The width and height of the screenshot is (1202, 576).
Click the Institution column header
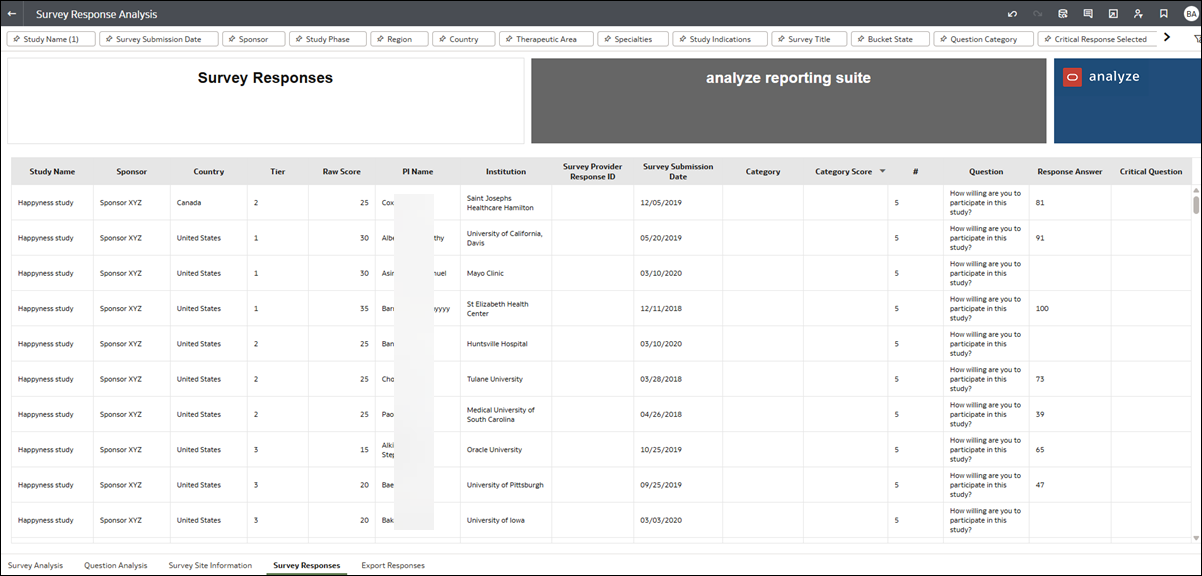point(506,171)
